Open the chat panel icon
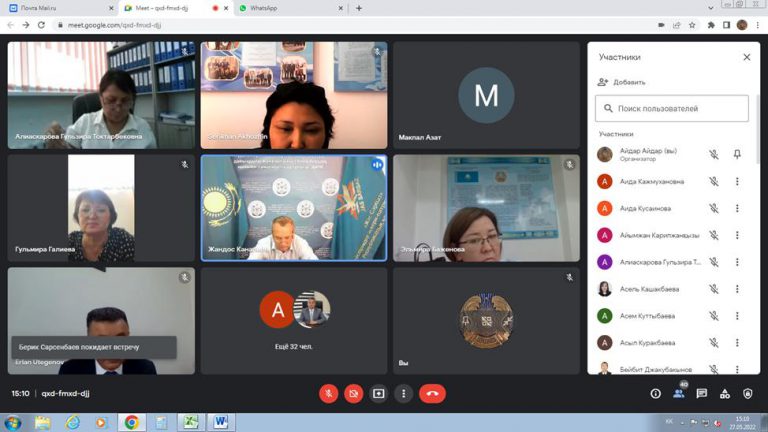The image size is (768, 432). coord(702,394)
